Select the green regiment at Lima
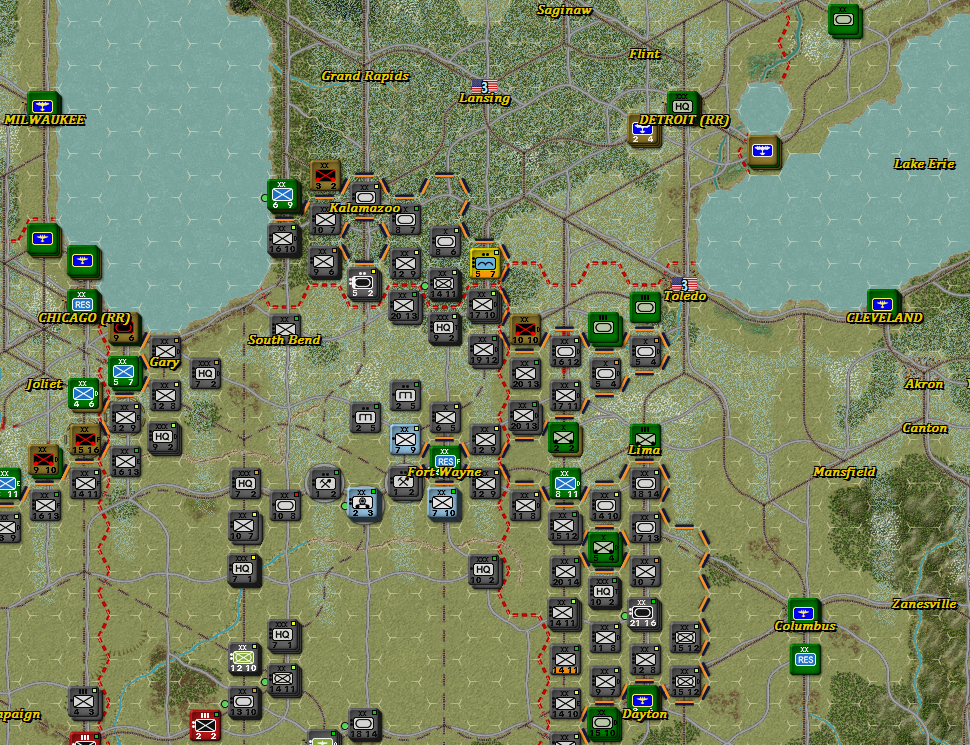 coord(645,438)
